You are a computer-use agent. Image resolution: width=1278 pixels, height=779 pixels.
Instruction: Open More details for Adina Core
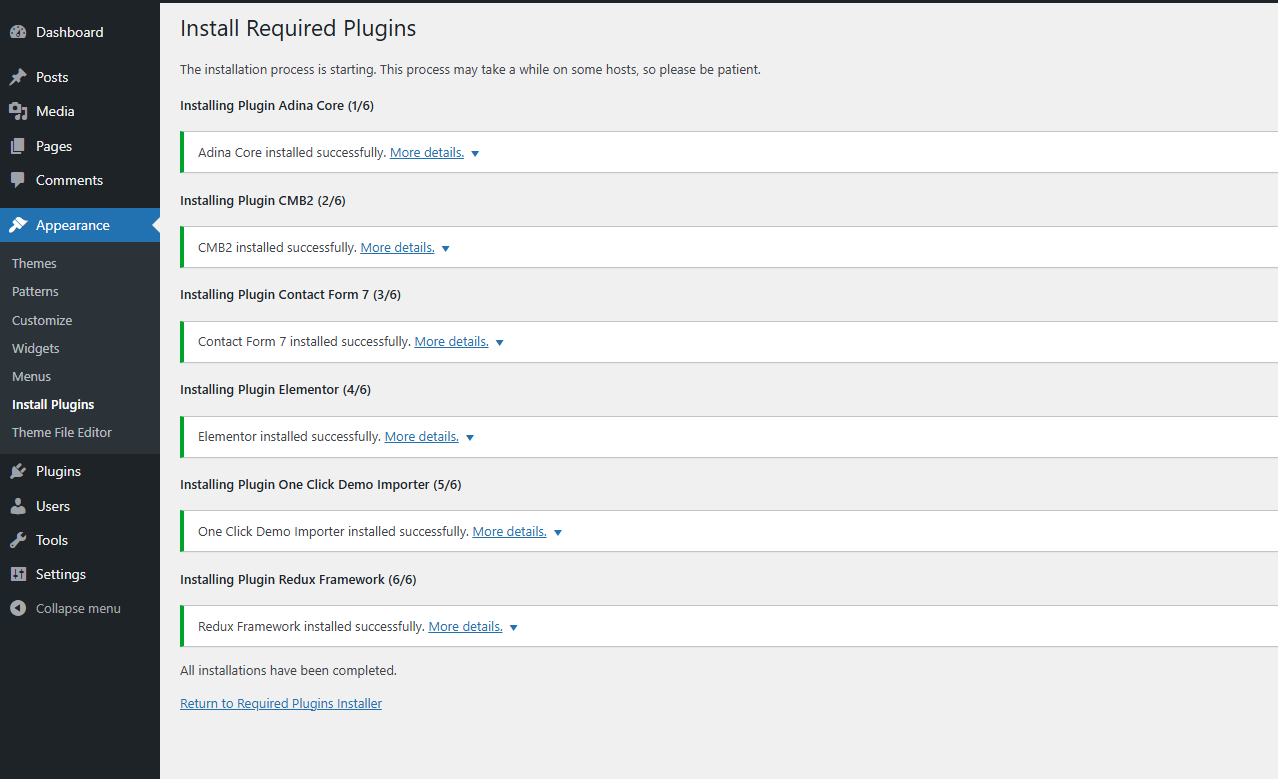(x=427, y=153)
